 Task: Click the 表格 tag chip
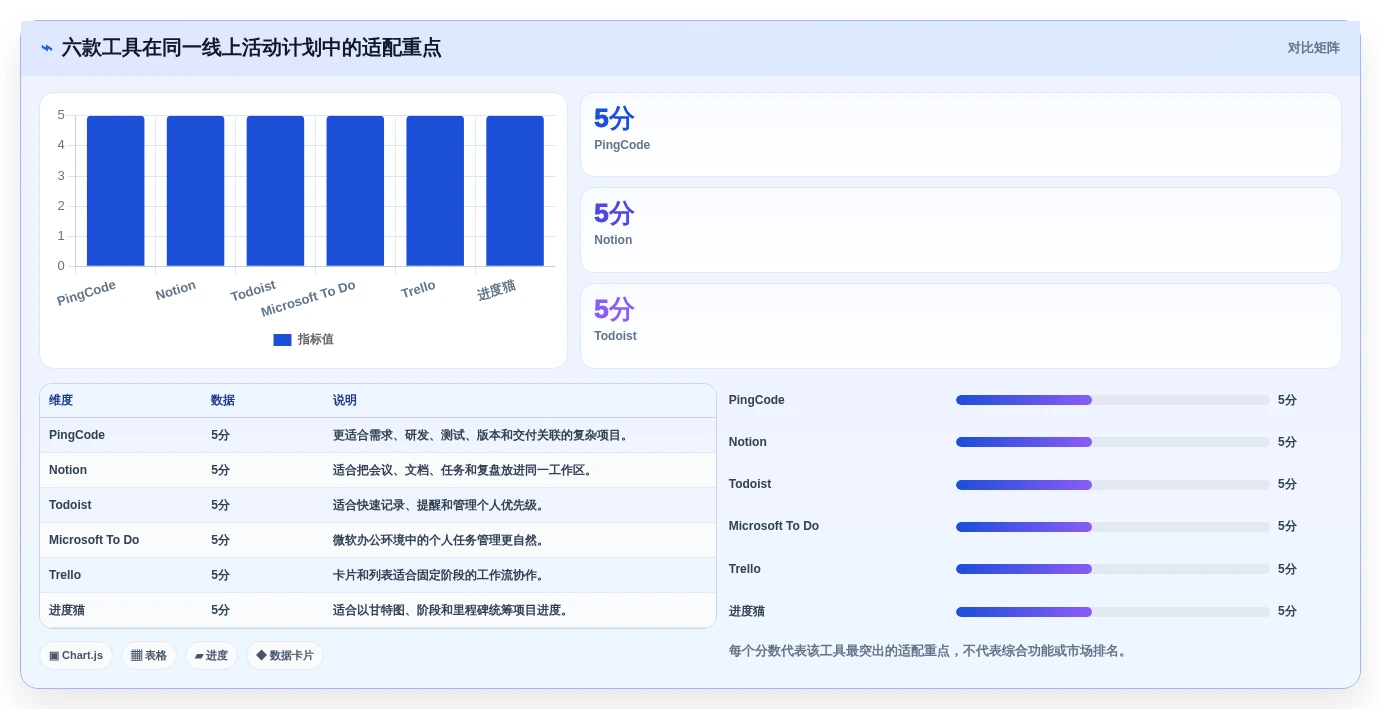(x=149, y=656)
